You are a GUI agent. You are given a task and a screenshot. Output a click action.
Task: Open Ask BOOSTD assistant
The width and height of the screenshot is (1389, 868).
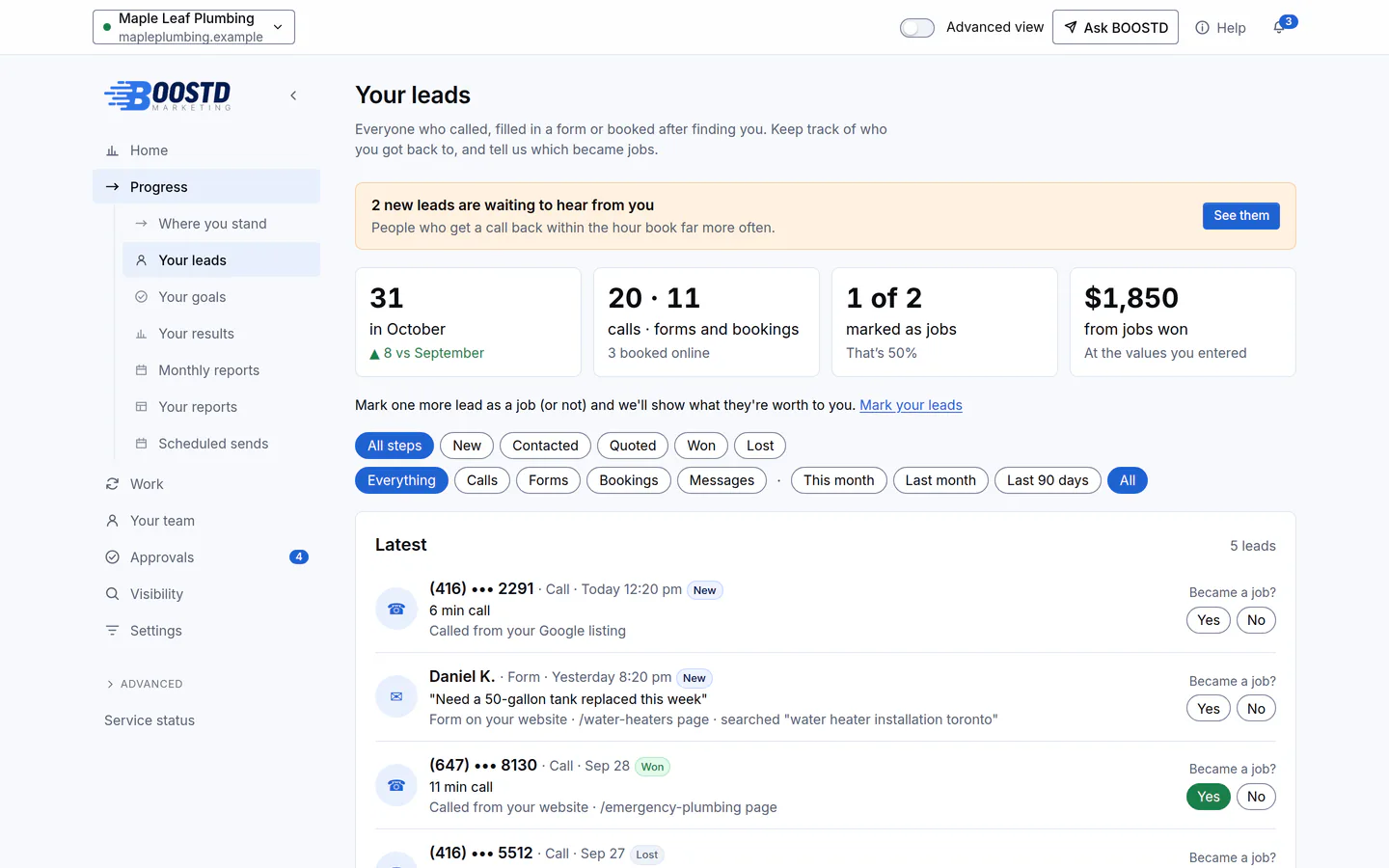[1115, 27]
